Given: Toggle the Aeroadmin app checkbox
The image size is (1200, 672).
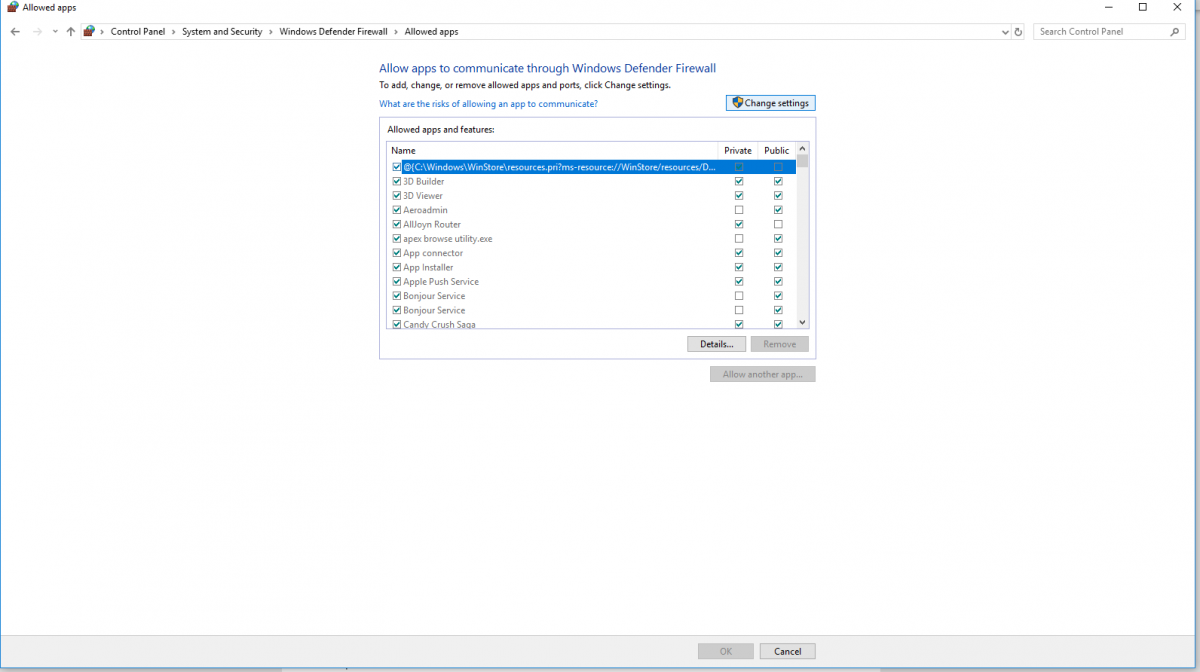Looking at the screenshot, I should 397,210.
